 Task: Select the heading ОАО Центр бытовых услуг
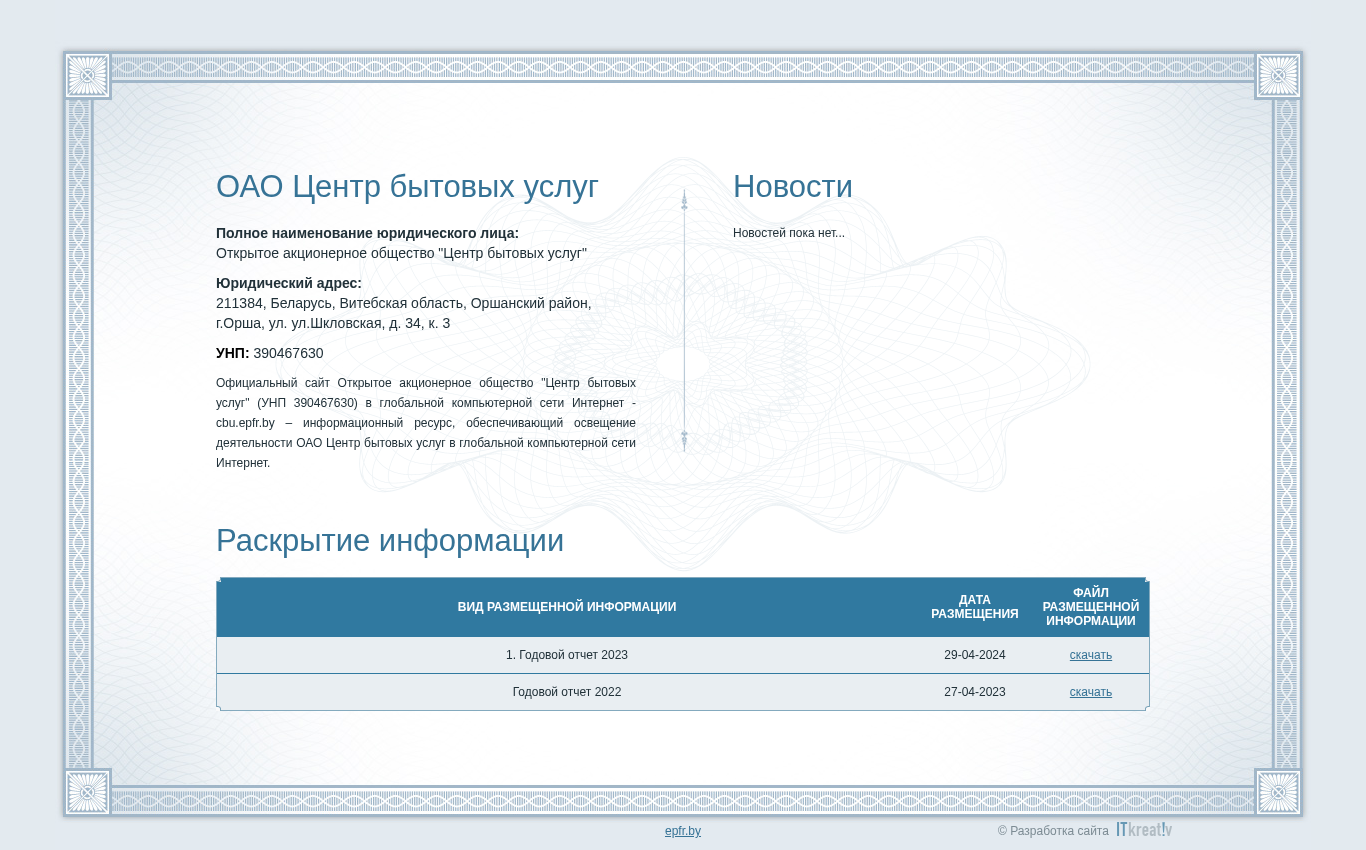[407, 187]
